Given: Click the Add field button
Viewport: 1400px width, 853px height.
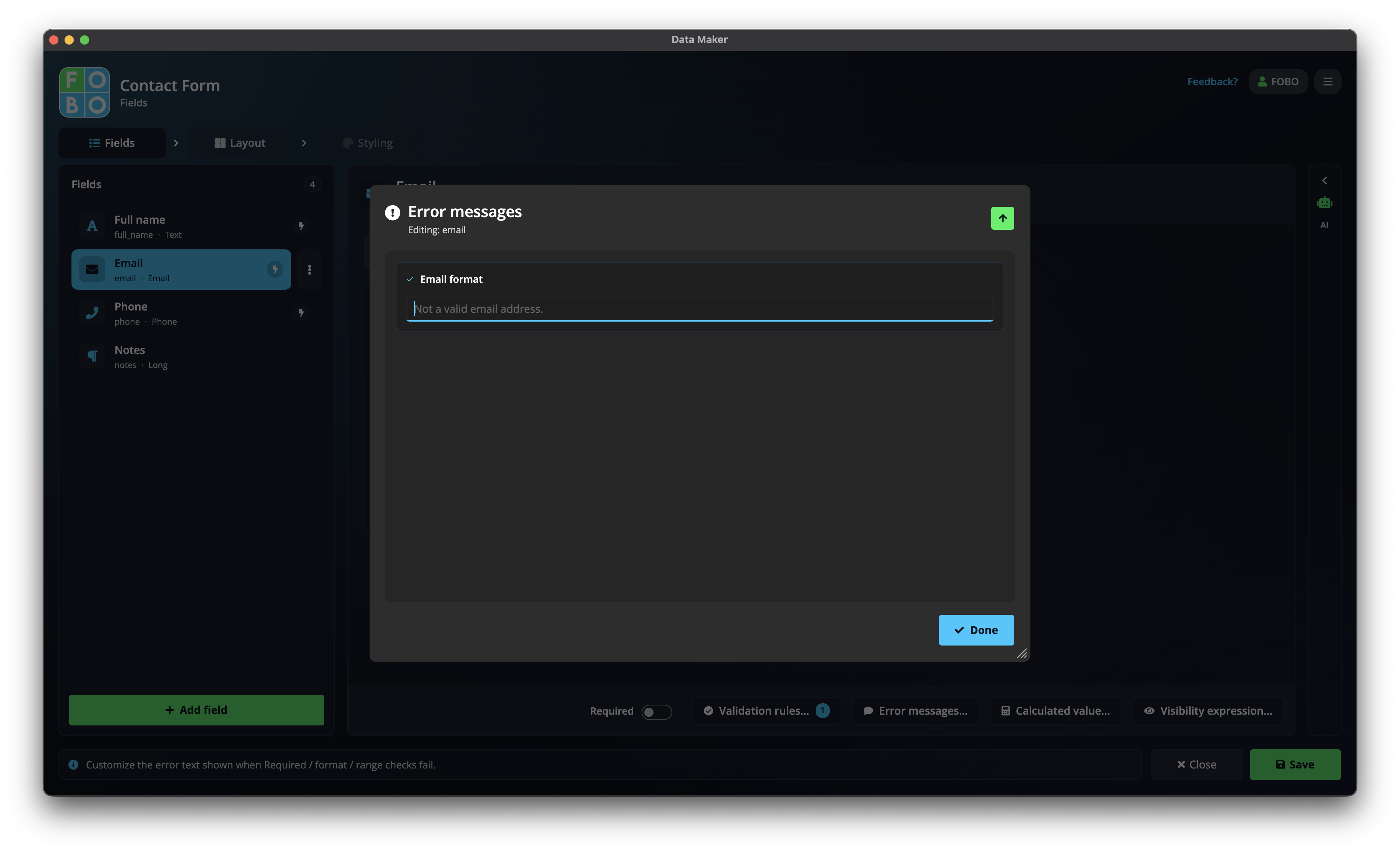Looking at the screenshot, I should coord(197,710).
